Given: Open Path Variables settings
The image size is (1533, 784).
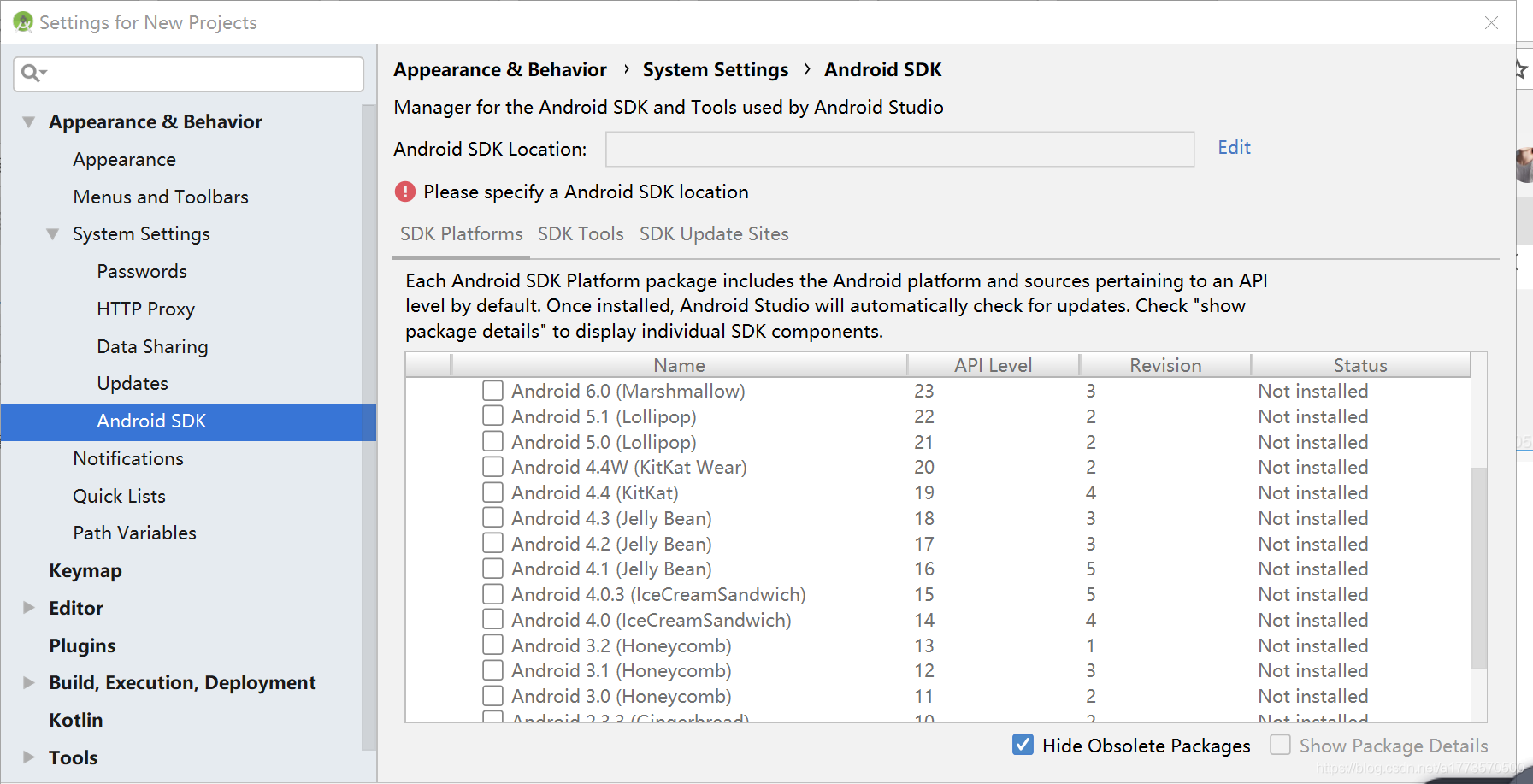Looking at the screenshot, I should 134,533.
